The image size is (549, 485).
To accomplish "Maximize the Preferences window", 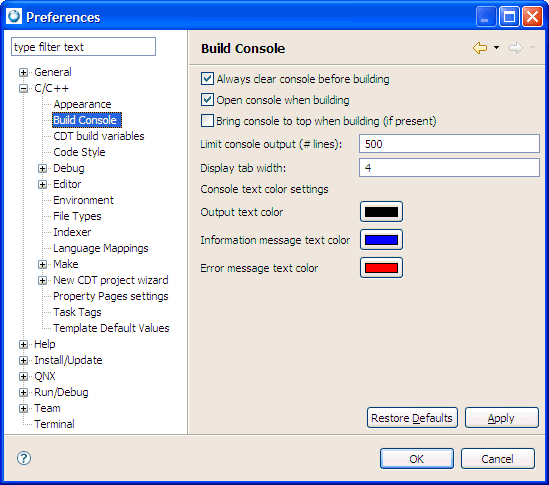I will tap(509, 16).
